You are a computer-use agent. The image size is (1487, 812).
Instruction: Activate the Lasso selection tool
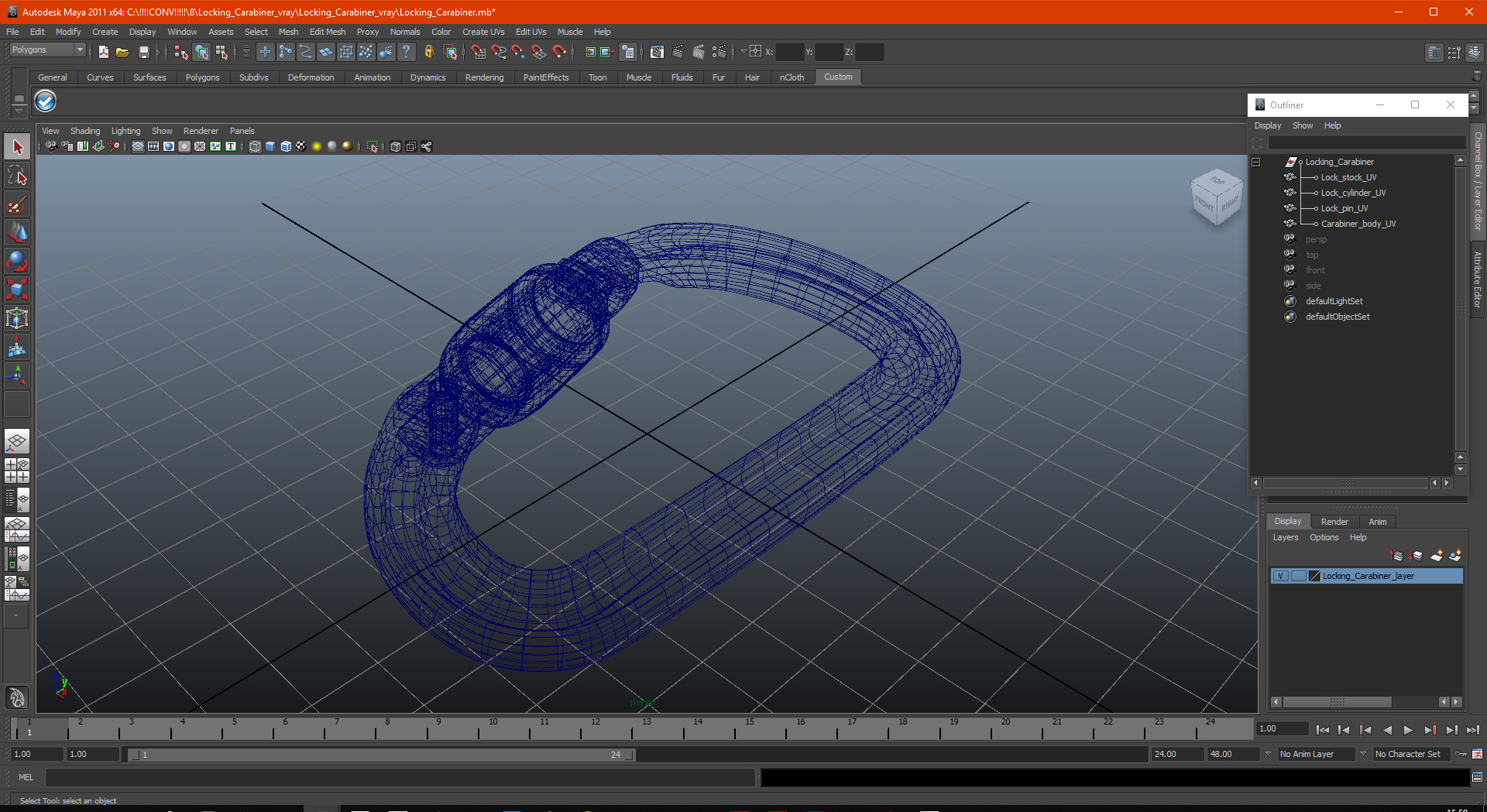tap(17, 176)
